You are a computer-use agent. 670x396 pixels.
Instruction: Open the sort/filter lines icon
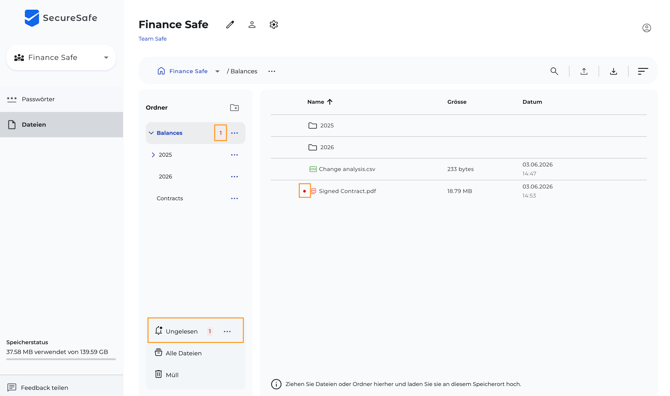pyautogui.click(x=643, y=71)
